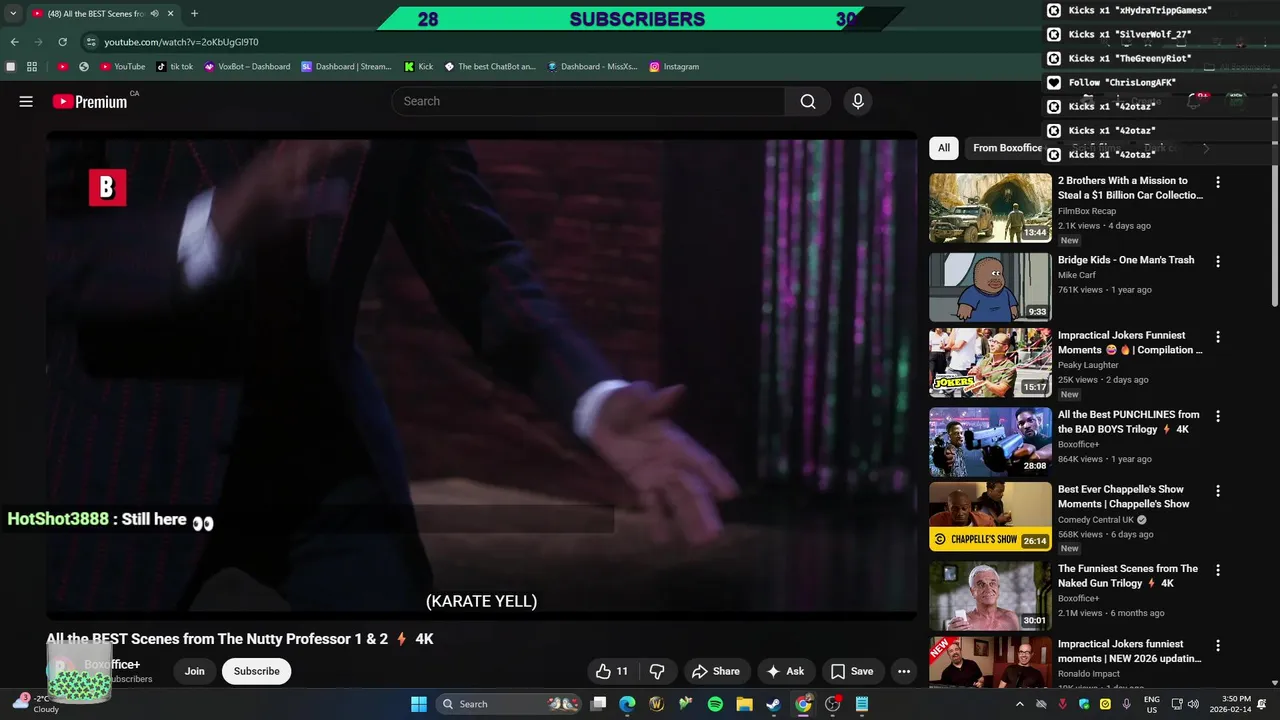Viewport: 1280px width, 720px height.
Task: Open Microsoft Edge from the taskbar
Action: pyautogui.click(x=627, y=704)
